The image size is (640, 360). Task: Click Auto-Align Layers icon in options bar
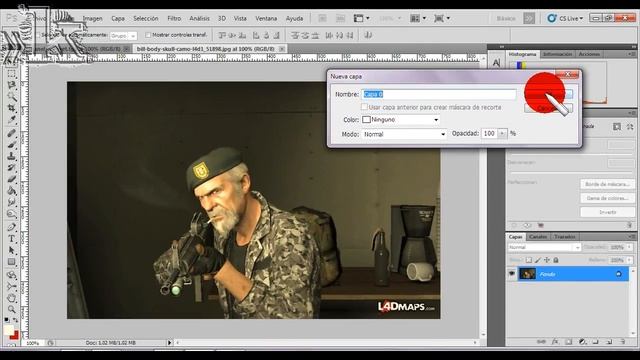(x=368, y=36)
